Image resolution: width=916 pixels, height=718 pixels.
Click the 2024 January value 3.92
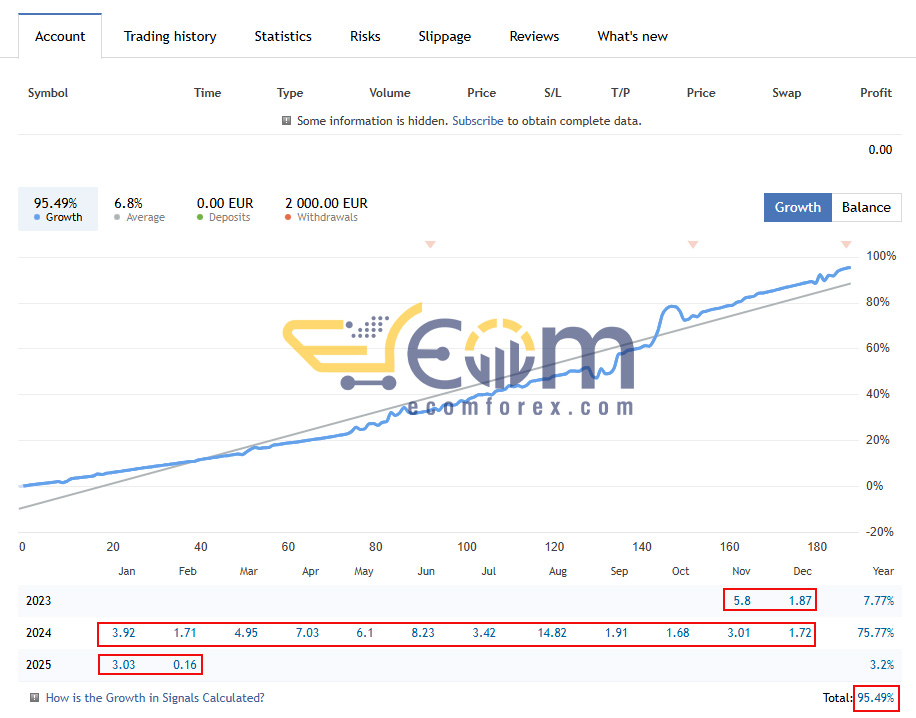click(123, 633)
